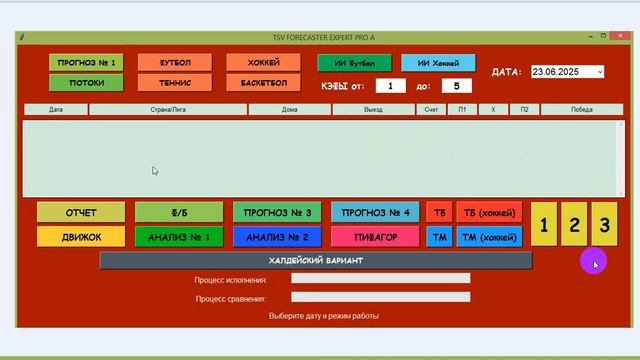
Task: Click the yellow button 1
Action: point(544,224)
